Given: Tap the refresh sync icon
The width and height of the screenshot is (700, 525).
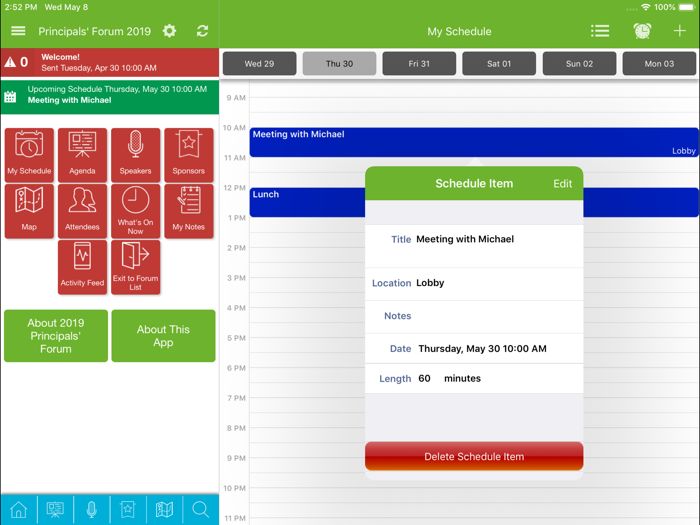Looking at the screenshot, I should [202, 31].
